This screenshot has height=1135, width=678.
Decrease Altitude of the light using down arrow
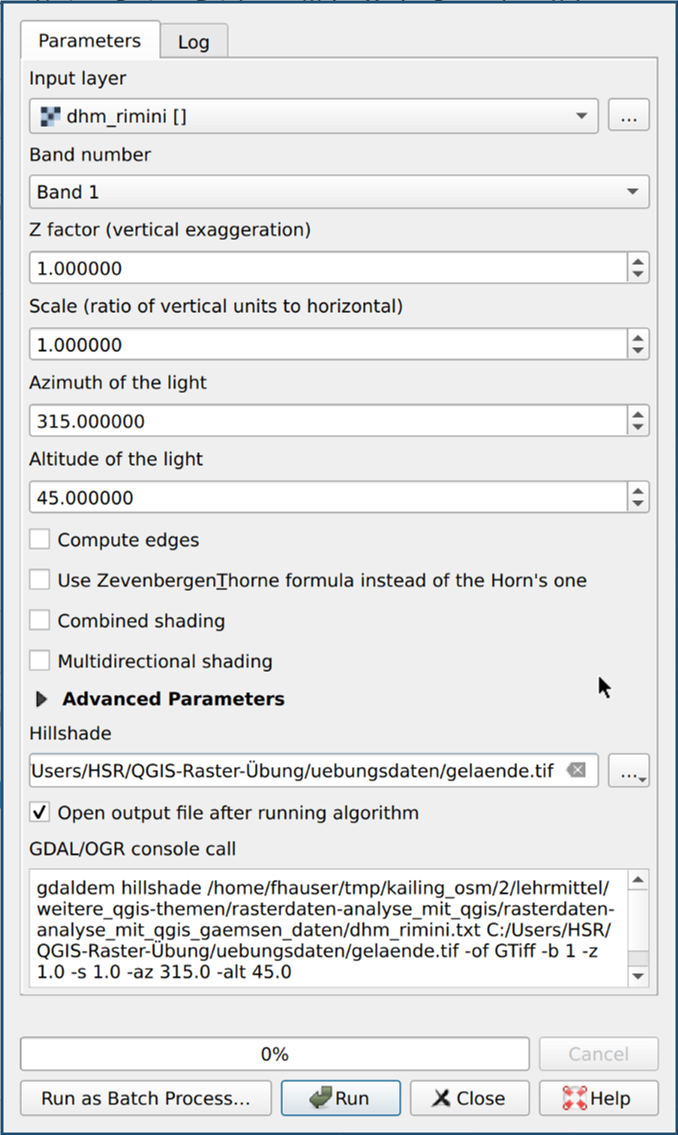point(638,505)
